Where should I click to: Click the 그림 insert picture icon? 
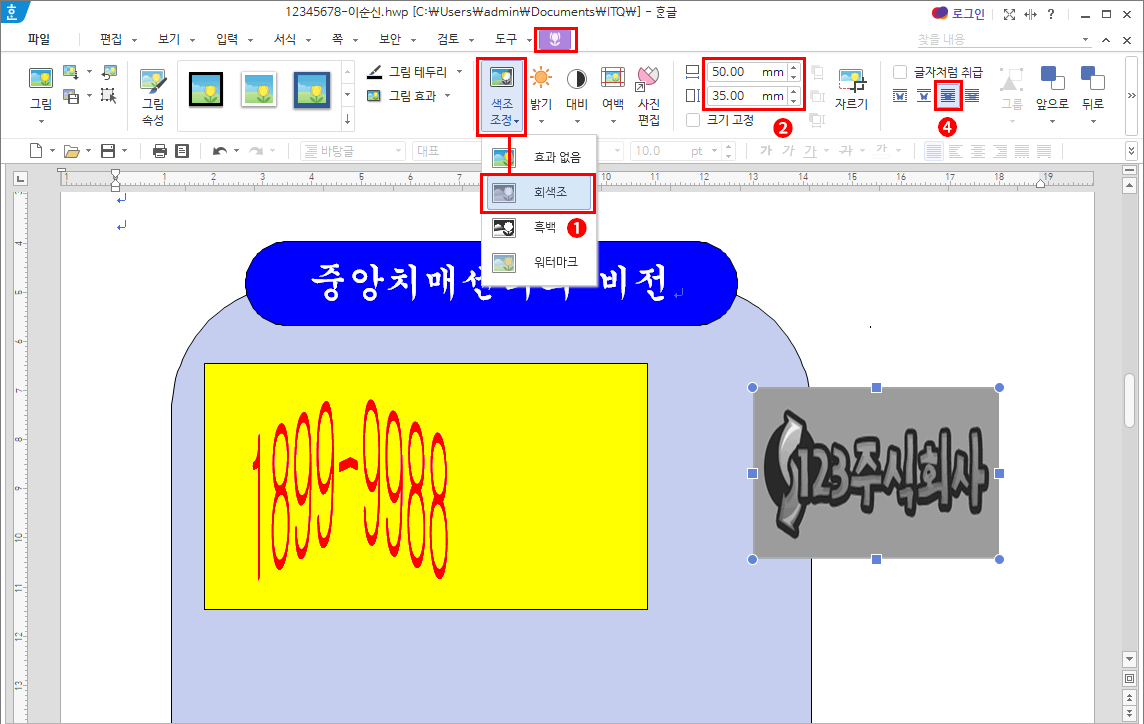pyautogui.click(x=41, y=78)
